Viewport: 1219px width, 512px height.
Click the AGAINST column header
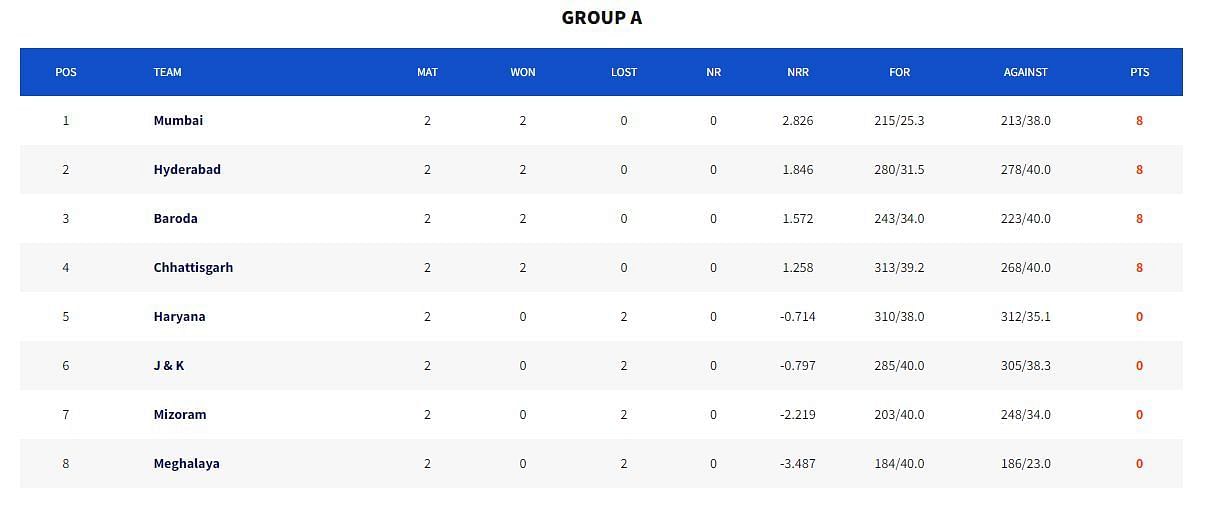[x=1025, y=72]
